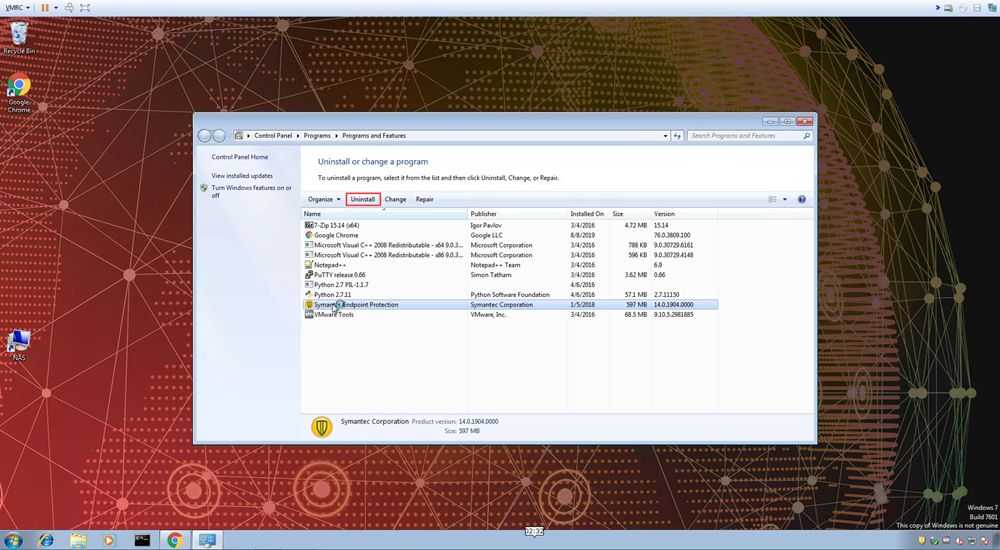Click the blue double-chevron in VMRC bar
The image size is (1000, 550).
point(938,8)
